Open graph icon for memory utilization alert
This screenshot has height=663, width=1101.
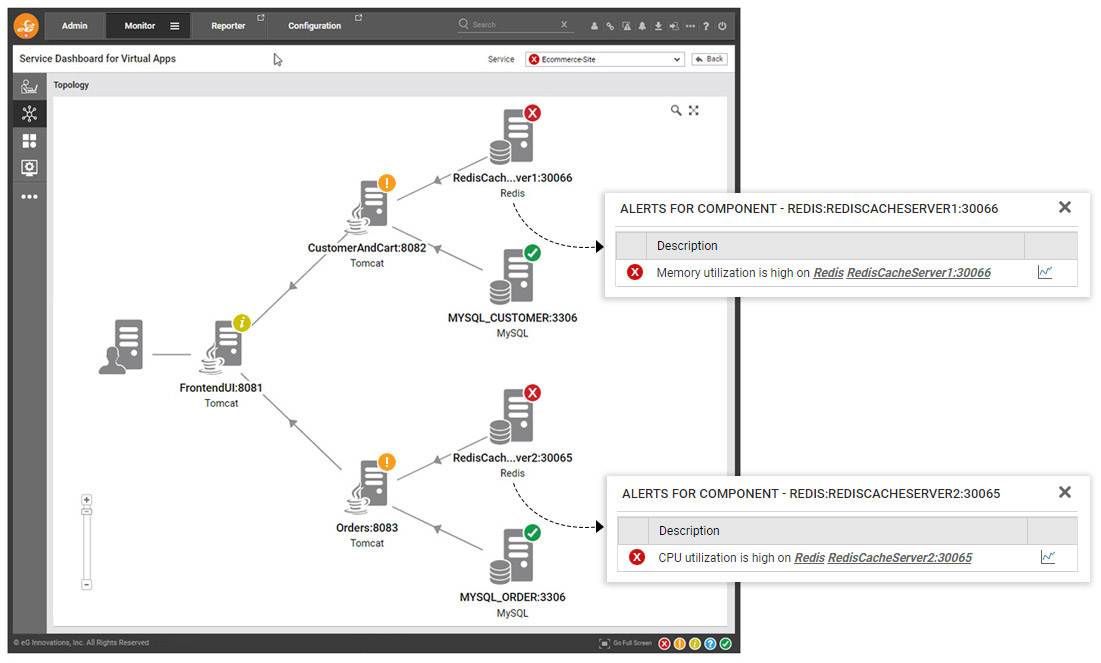tap(1045, 273)
